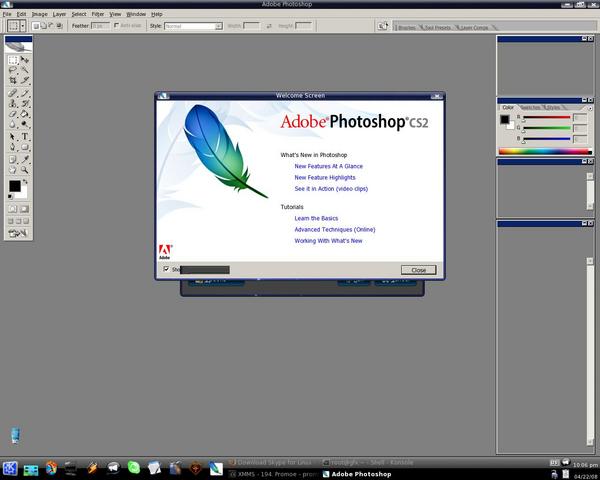Select the Eraser tool
The image size is (600, 480).
click(x=13, y=114)
